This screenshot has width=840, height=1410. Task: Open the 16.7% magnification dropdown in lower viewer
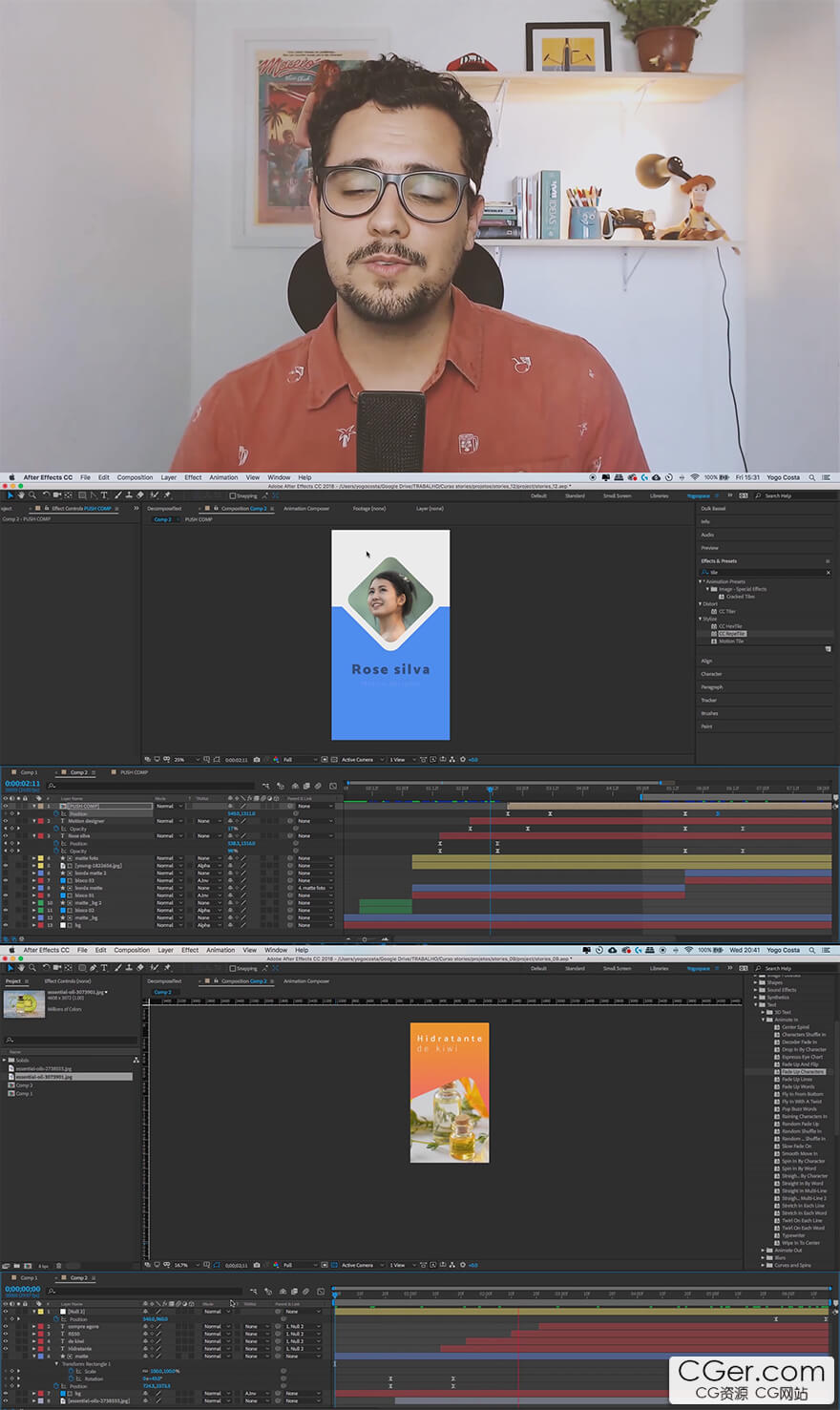(187, 1265)
